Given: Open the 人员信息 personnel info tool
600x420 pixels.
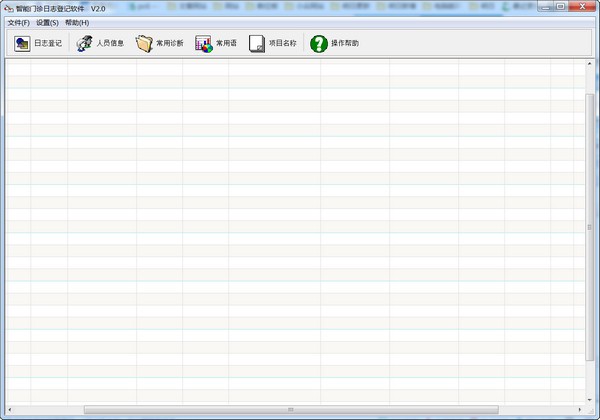Looking at the screenshot, I should click(100, 44).
